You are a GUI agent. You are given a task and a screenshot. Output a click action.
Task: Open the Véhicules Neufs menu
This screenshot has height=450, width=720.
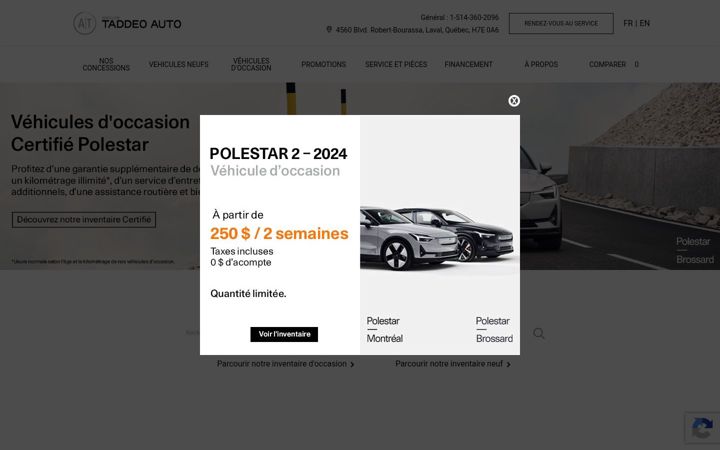(179, 64)
